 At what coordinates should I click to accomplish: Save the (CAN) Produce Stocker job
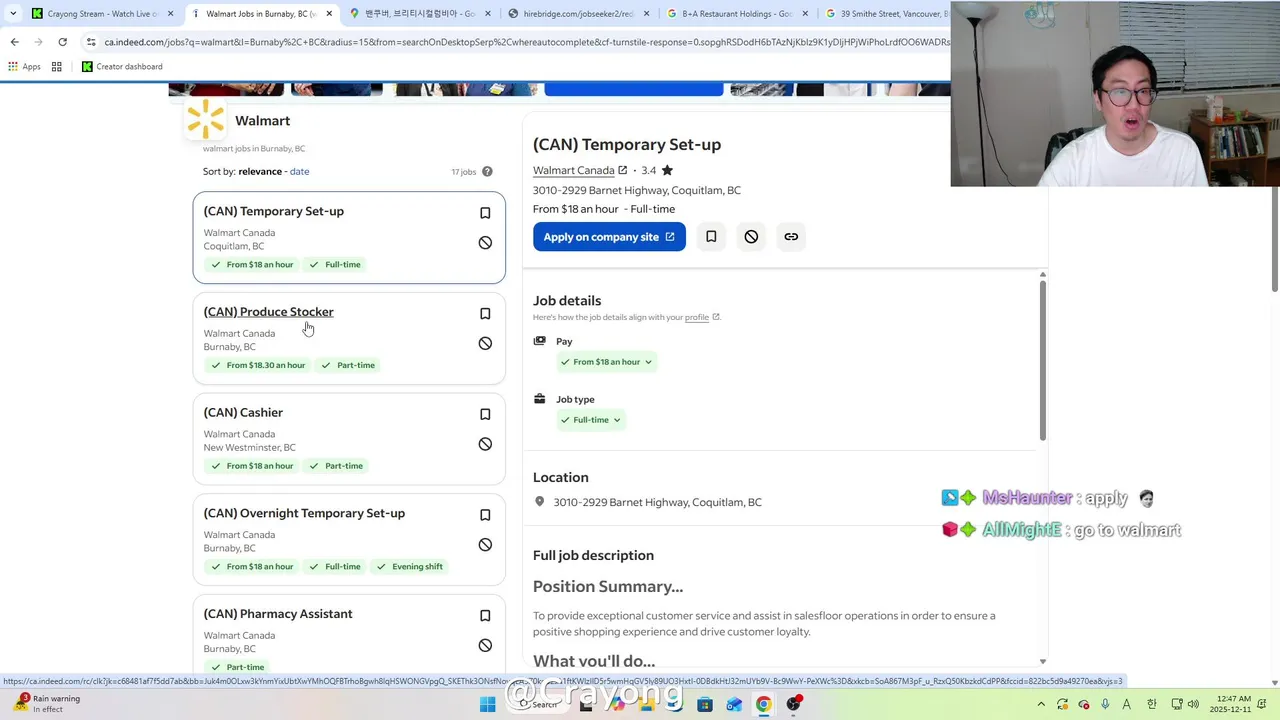click(485, 314)
